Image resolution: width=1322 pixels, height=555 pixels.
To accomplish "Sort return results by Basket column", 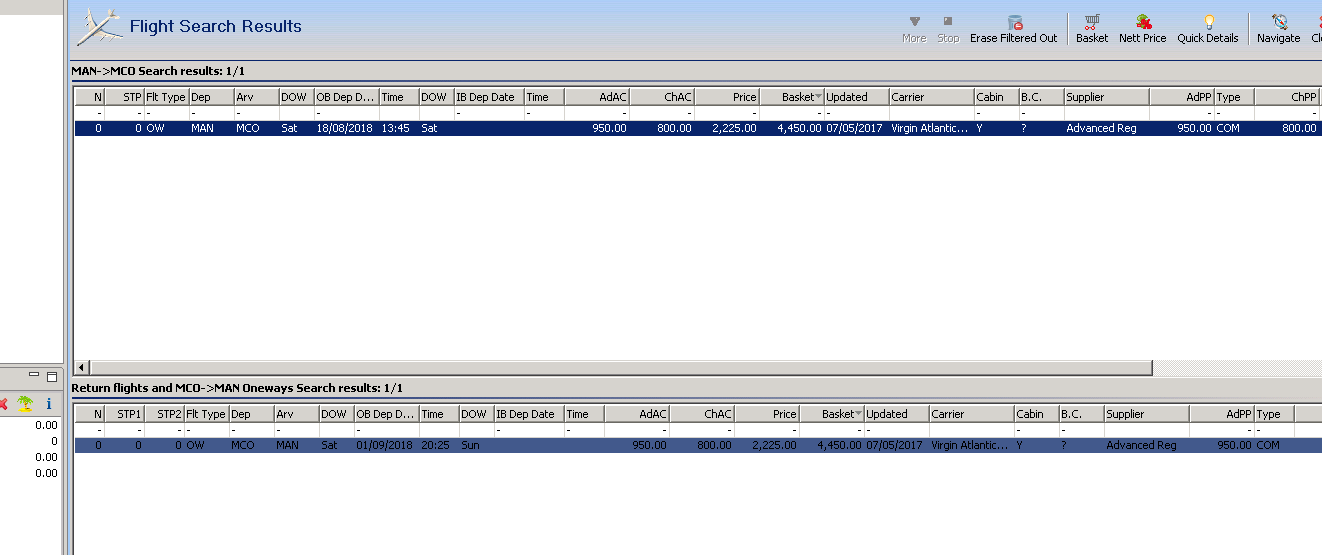I will click(831, 414).
